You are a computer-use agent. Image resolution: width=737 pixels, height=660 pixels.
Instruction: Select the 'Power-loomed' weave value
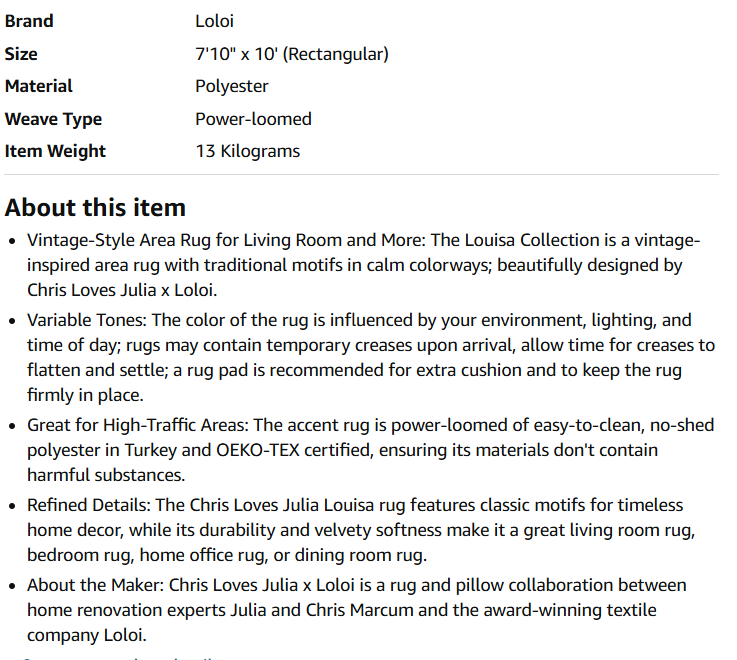click(x=253, y=119)
